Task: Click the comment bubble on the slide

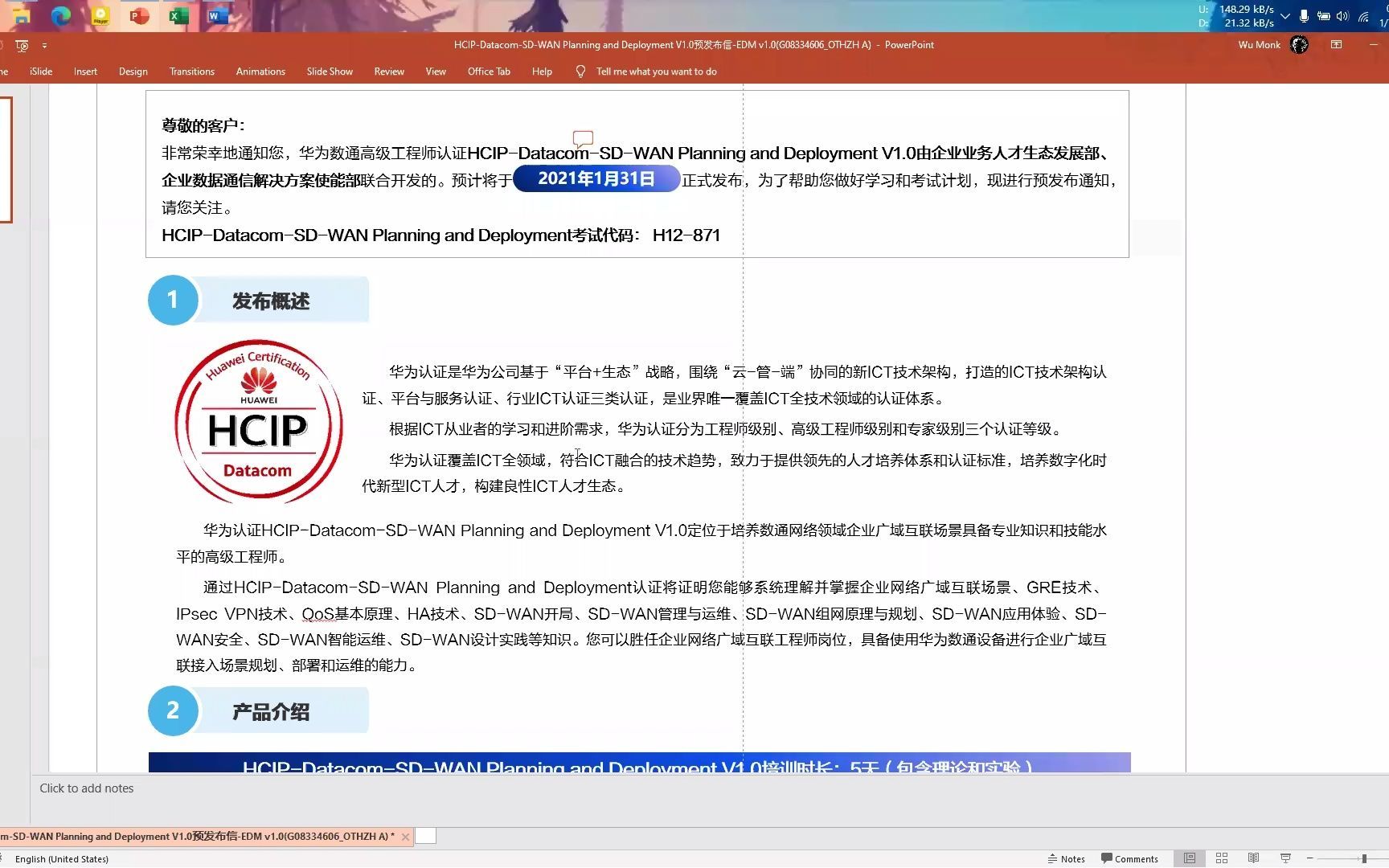Action: tap(583, 139)
